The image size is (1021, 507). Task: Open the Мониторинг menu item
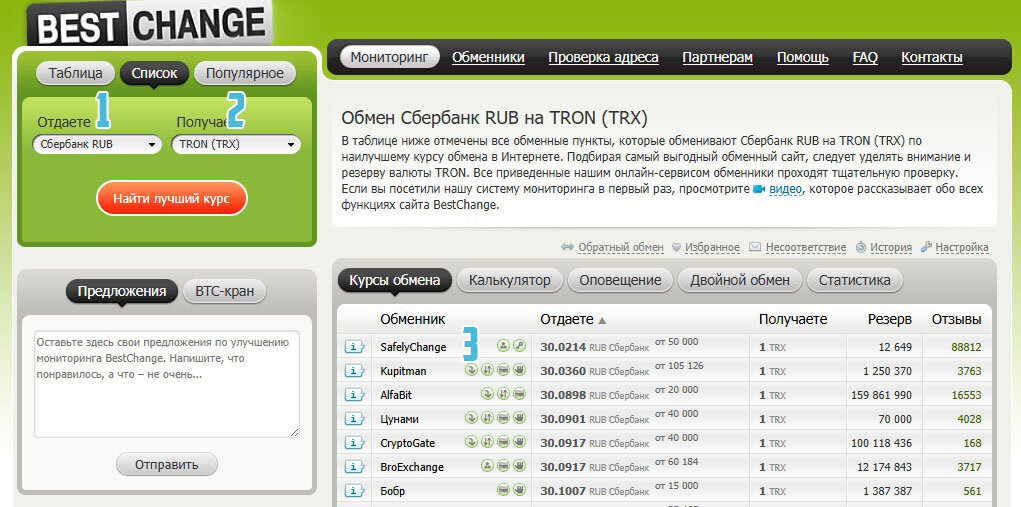(x=389, y=57)
